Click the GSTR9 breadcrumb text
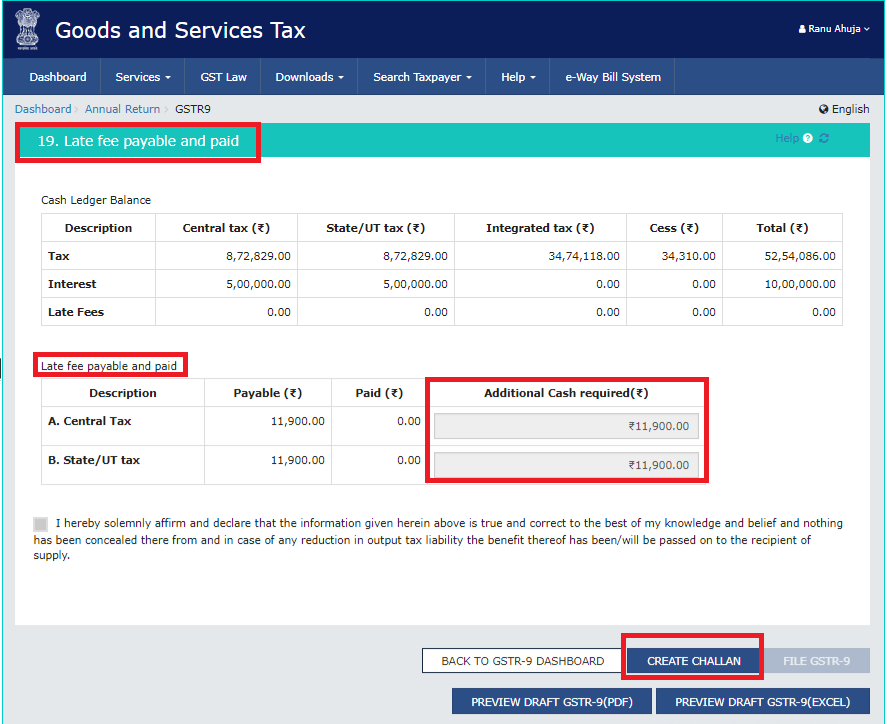This screenshot has height=724, width=889. click(193, 109)
